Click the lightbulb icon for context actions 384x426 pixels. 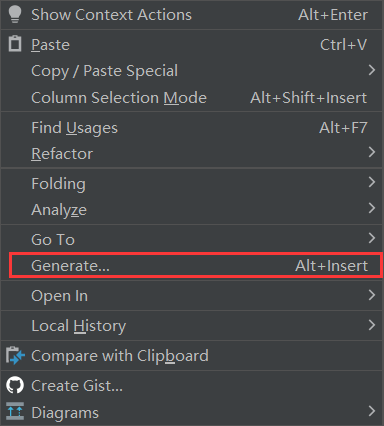(x=15, y=14)
